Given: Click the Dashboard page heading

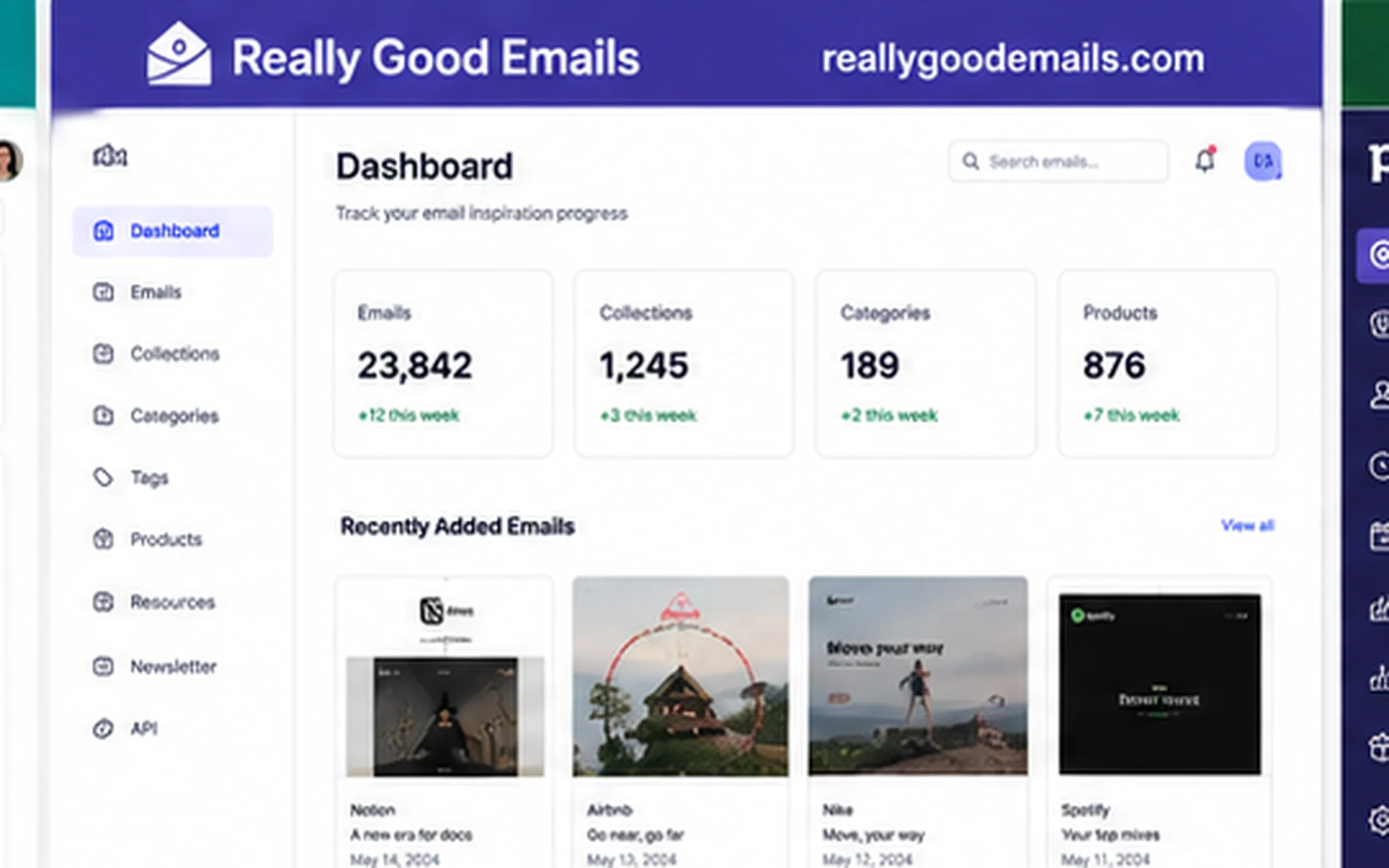Looking at the screenshot, I should [424, 167].
